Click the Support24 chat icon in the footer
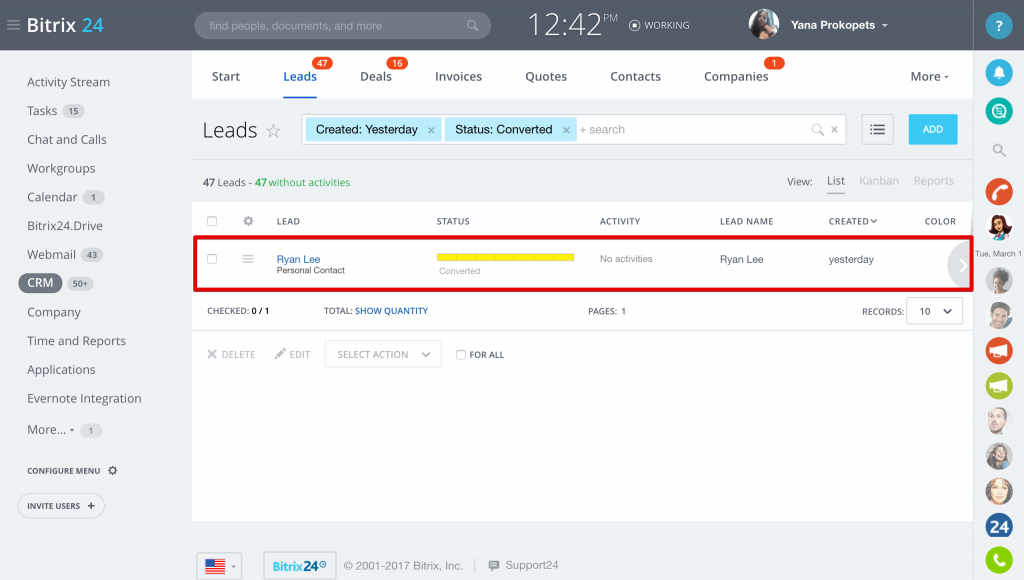The image size is (1024, 580). 494,565
